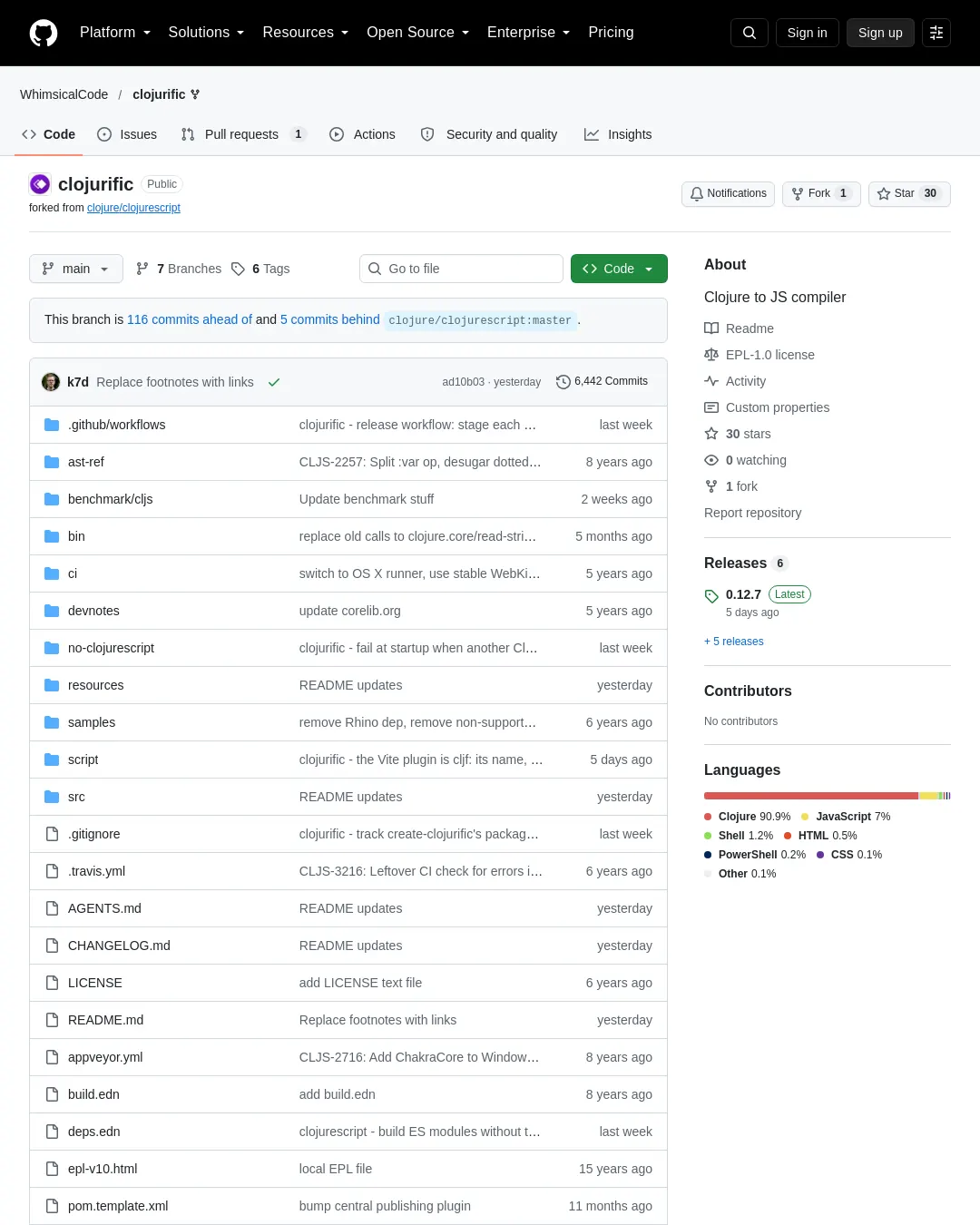Click the star icon in Star button
Screen dimensions: 980x1225
tap(884, 194)
